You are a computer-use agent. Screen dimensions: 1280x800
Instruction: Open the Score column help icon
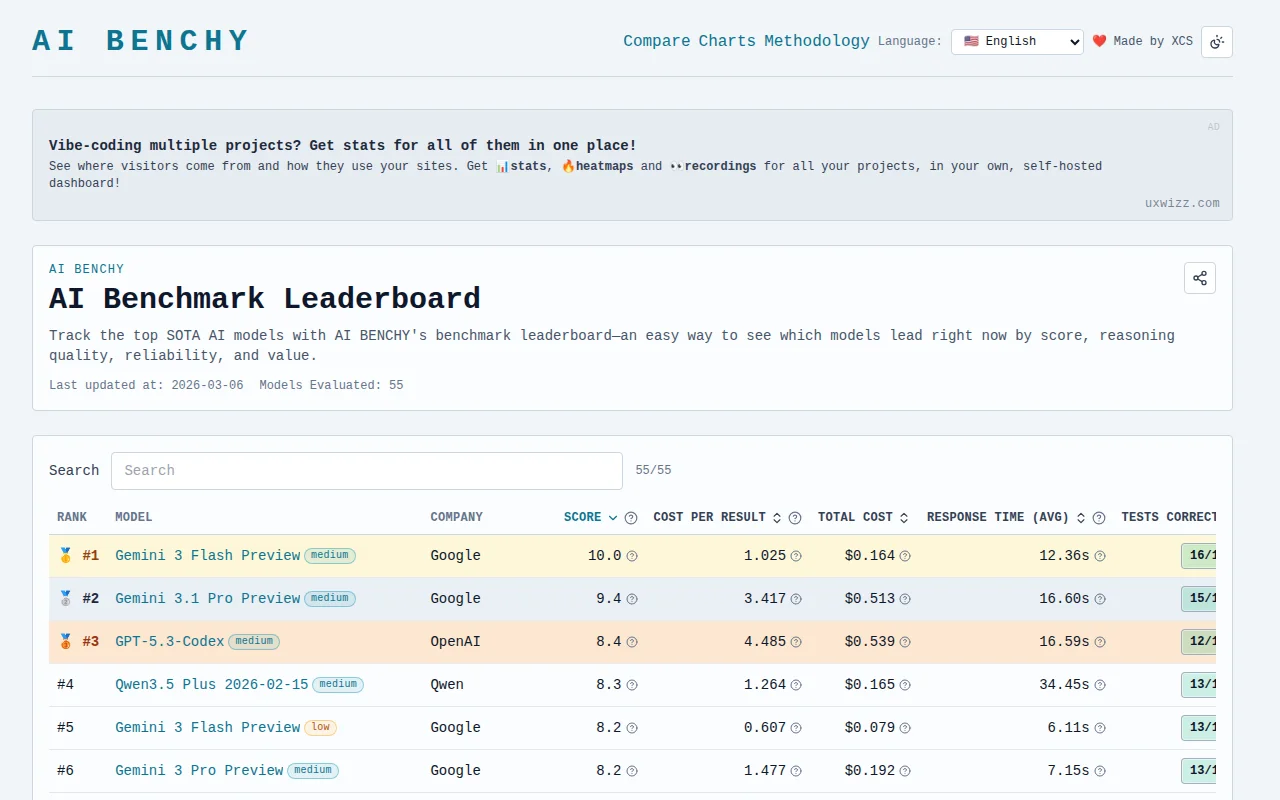(631, 518)
